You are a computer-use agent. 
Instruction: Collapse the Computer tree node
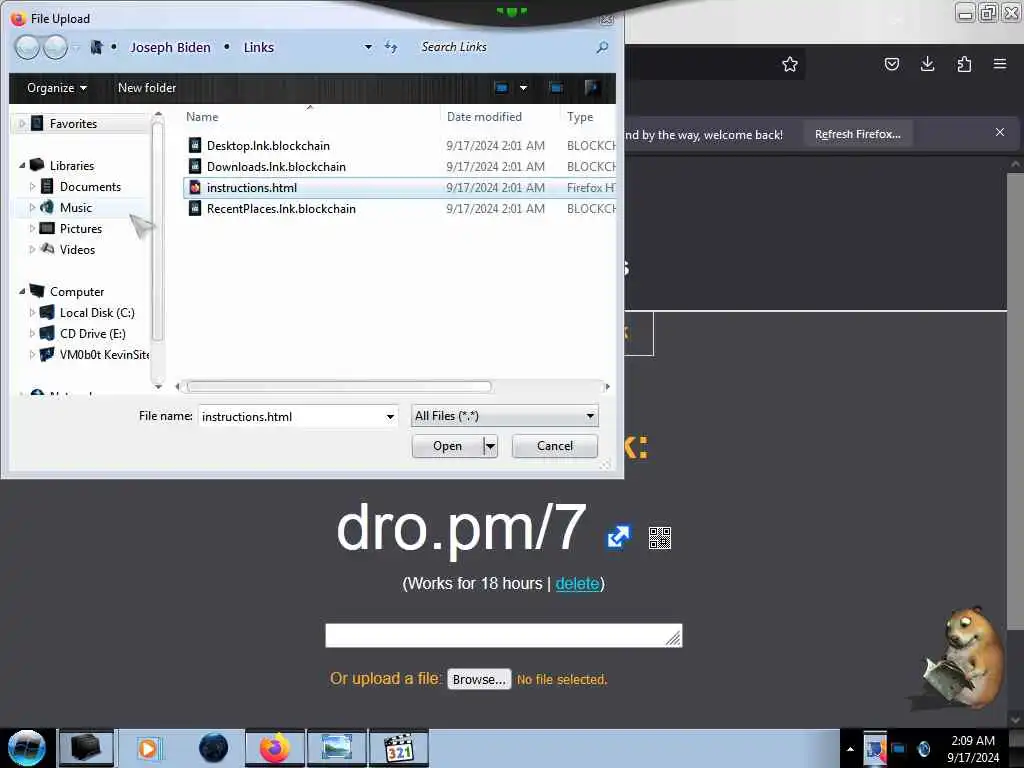click(22, 291)
